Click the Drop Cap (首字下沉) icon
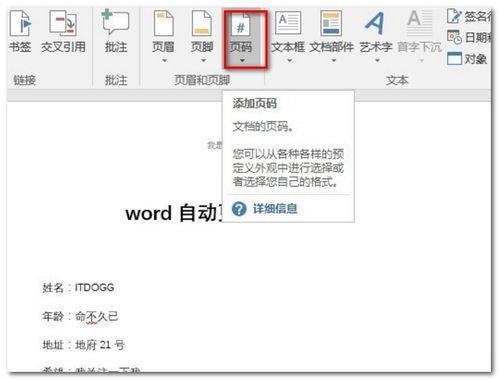 tap(419, 23)
